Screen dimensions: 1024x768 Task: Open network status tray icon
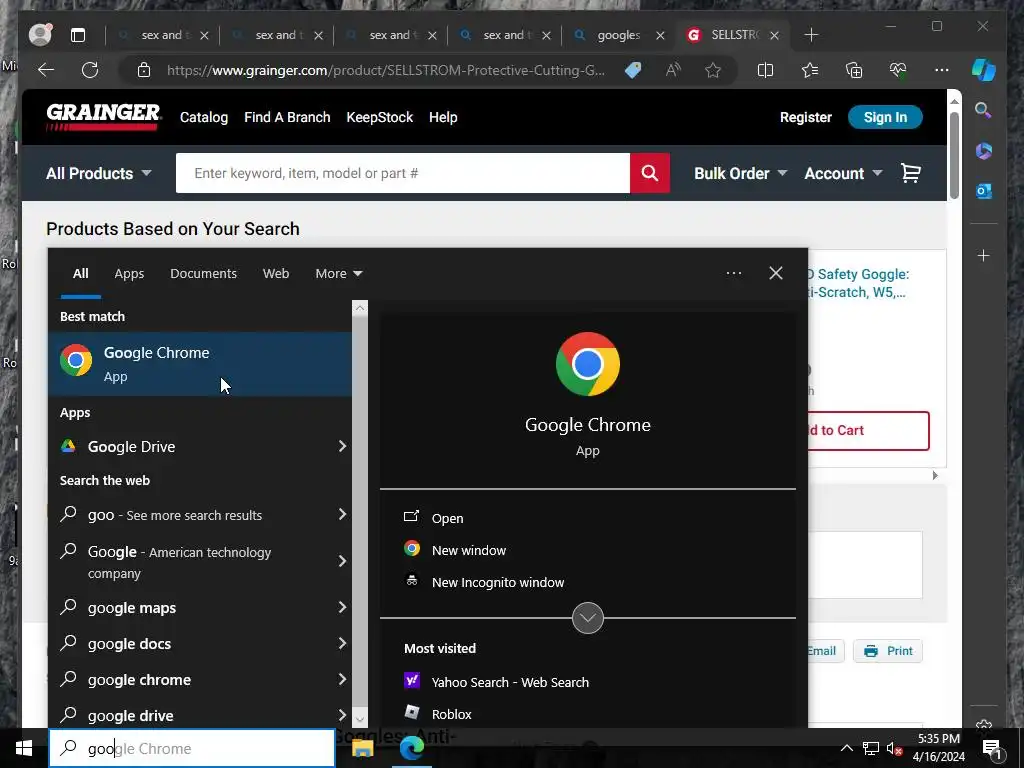point(871,748)
